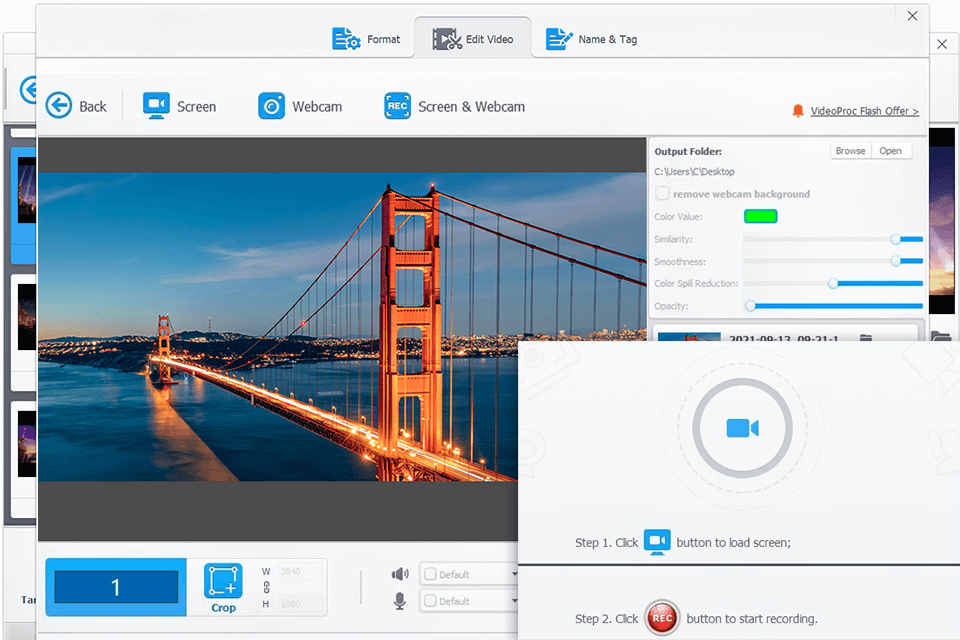Image resolution: width=960 pixels, height=640 pixels.
Task: Select Webcam recording mode
Action: 300,106
